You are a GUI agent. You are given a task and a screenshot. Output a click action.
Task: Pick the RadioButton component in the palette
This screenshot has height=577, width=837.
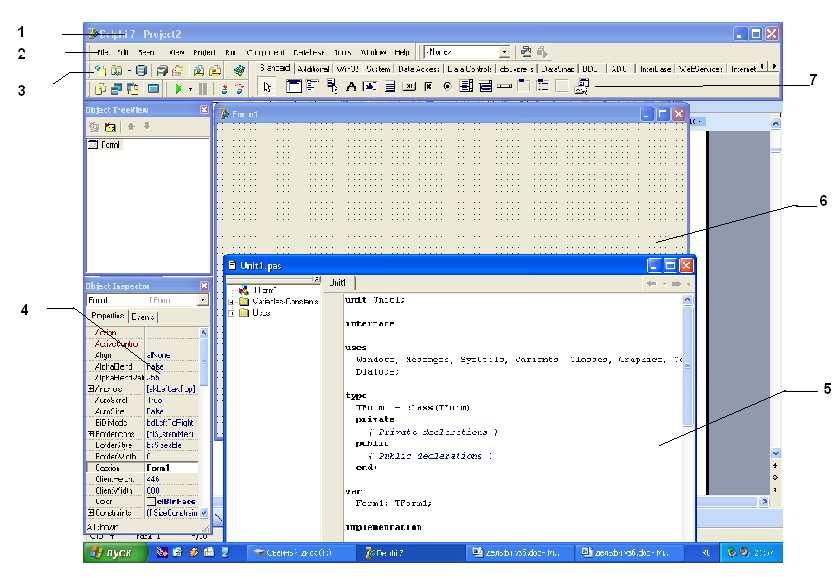coord(447,86)
